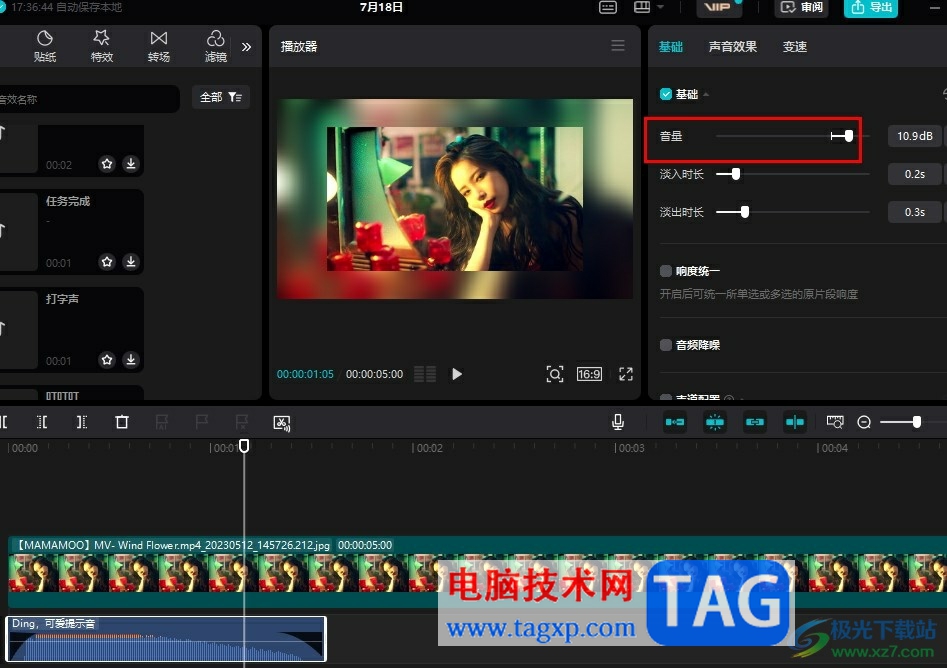Click the timeline cover preview icon
The width and height of the screenshot is (947, 668).
835,422
